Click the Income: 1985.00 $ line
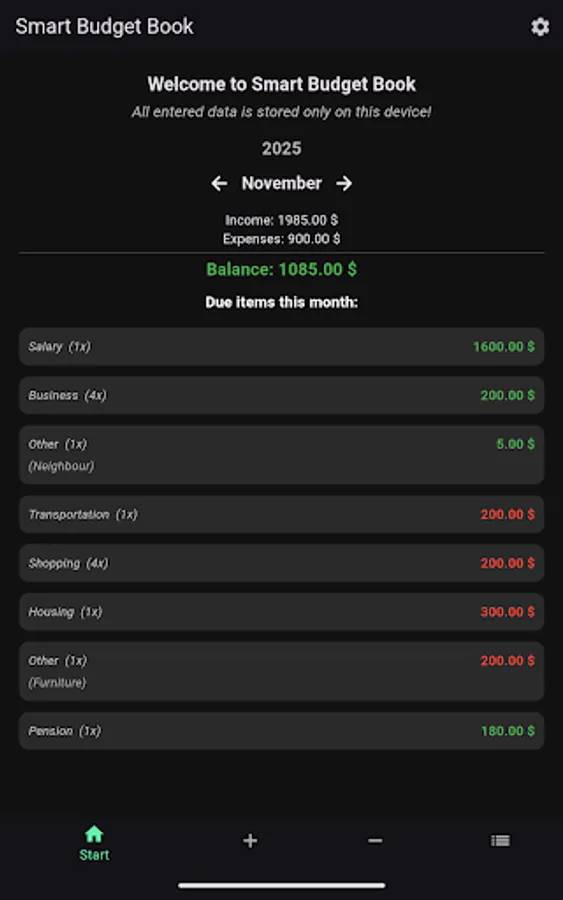This screenshot has width=563, height=900. click(x=281, y=220)
